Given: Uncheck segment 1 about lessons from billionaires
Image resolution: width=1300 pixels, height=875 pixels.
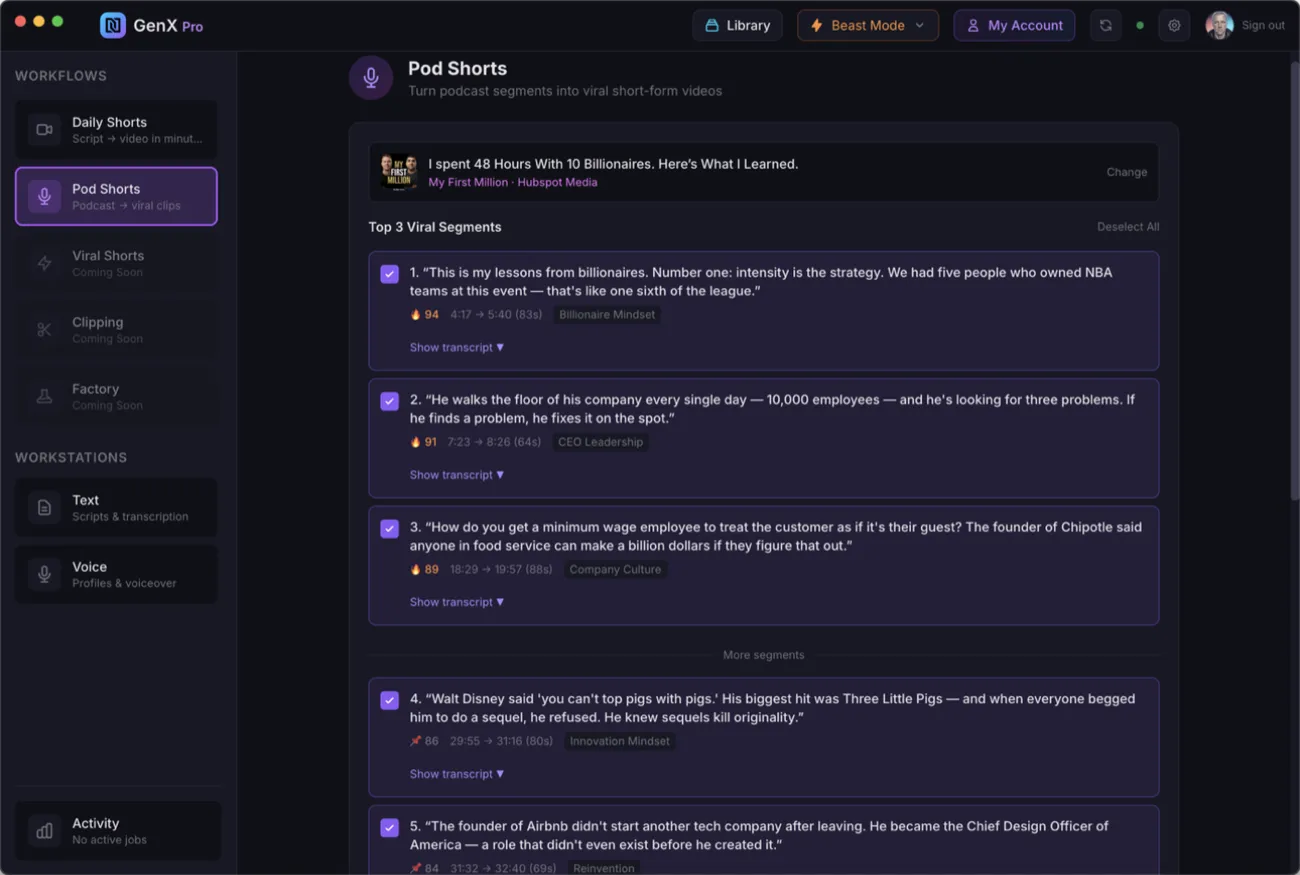Looking at the screenshot, I should point(390,274).
